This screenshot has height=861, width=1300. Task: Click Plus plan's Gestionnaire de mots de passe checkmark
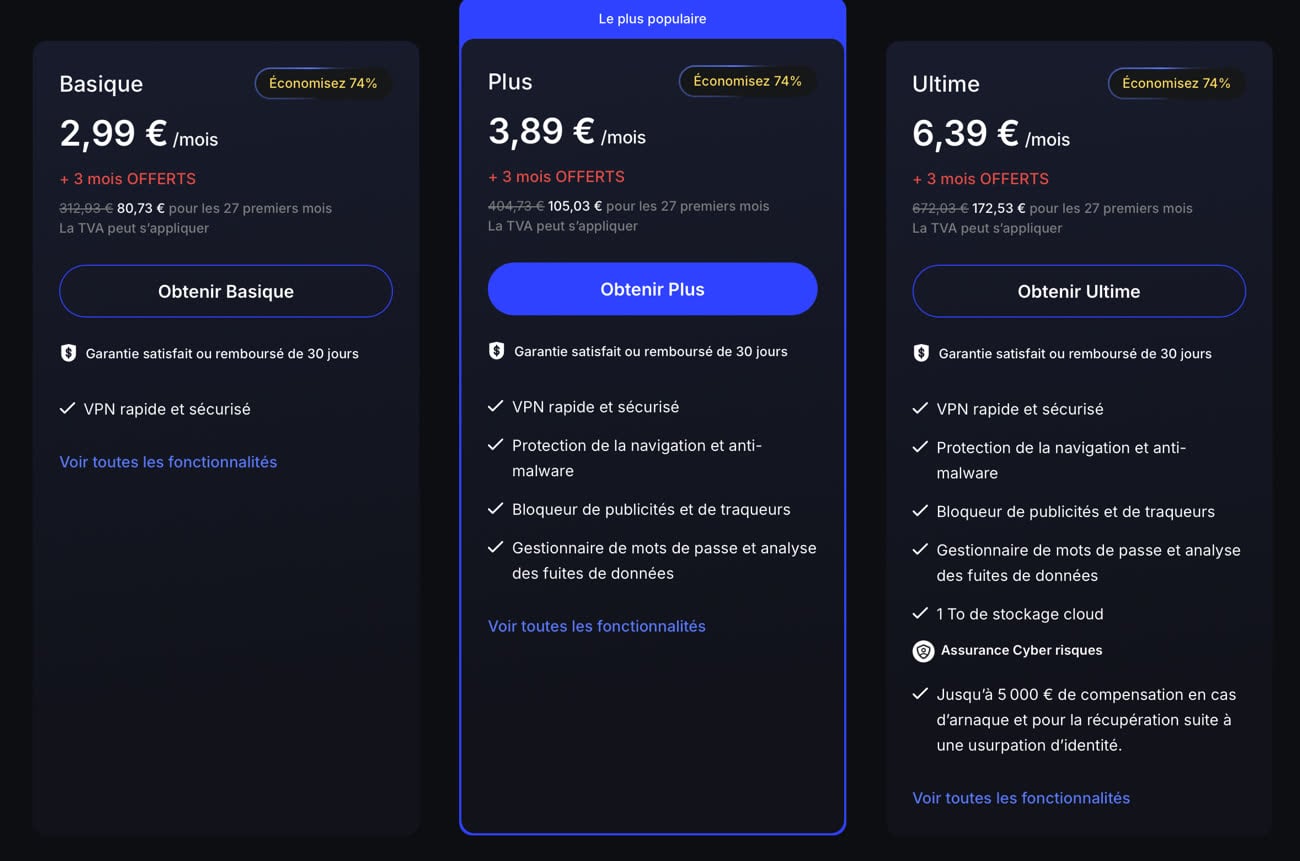[x=495, y=547]
